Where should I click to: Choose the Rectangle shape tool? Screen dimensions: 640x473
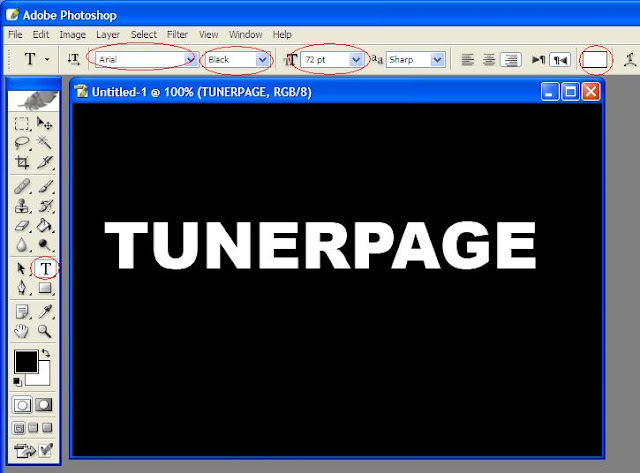45,288
